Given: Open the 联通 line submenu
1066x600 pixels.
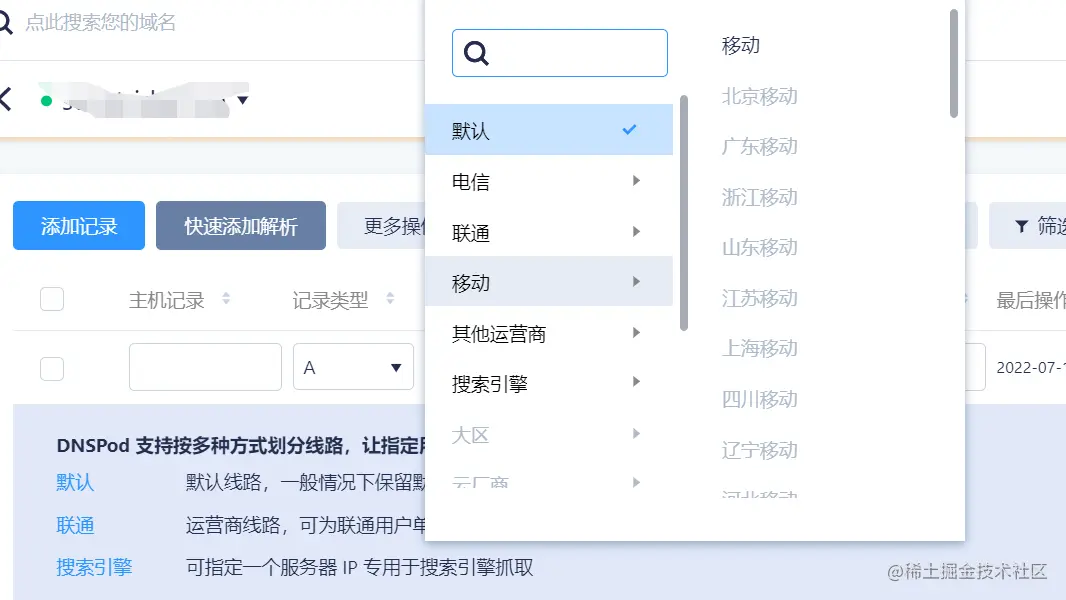Looking at the screenshot, I should pos(549,232).
